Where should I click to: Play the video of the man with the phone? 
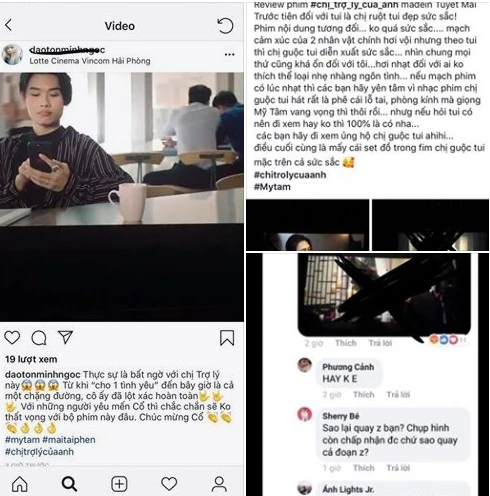[122, 197]
